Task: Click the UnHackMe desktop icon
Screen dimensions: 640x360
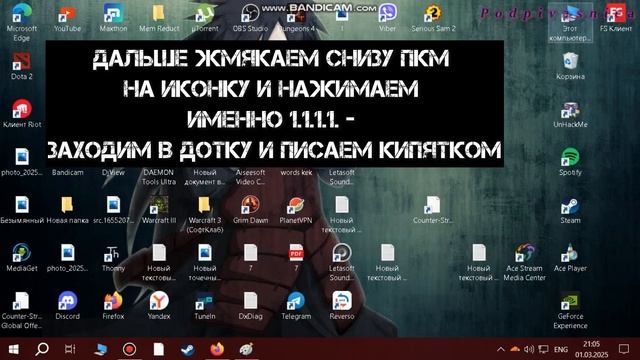Action: click(x=570, y=114)
